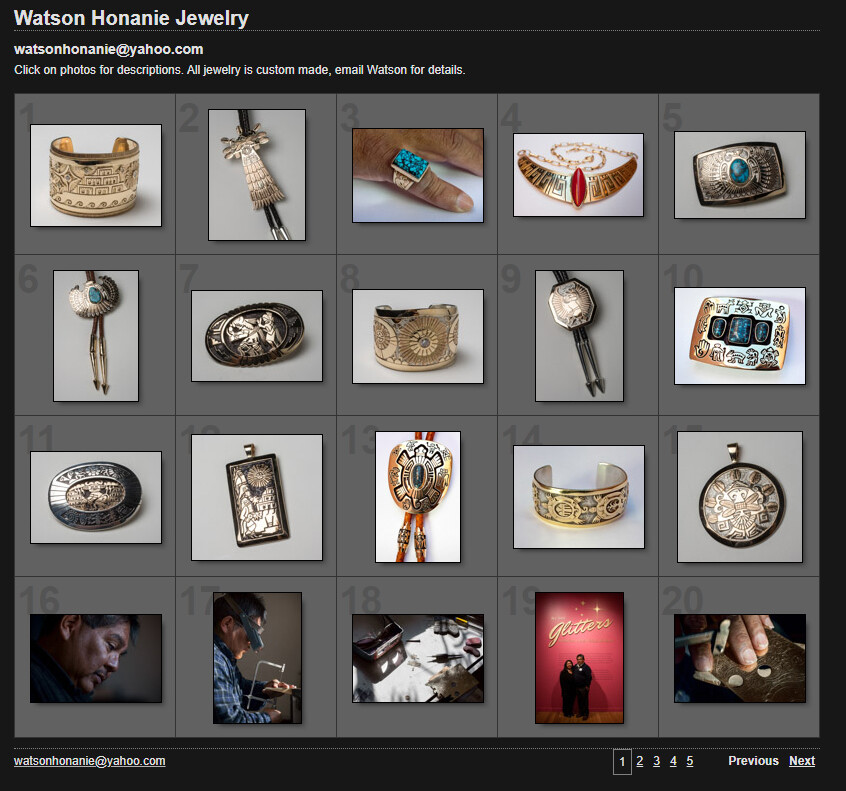This screenshot has width=846, height=791.
Task: Open the rectangular pendant photo numbered 12
Action: click(257, 497)
